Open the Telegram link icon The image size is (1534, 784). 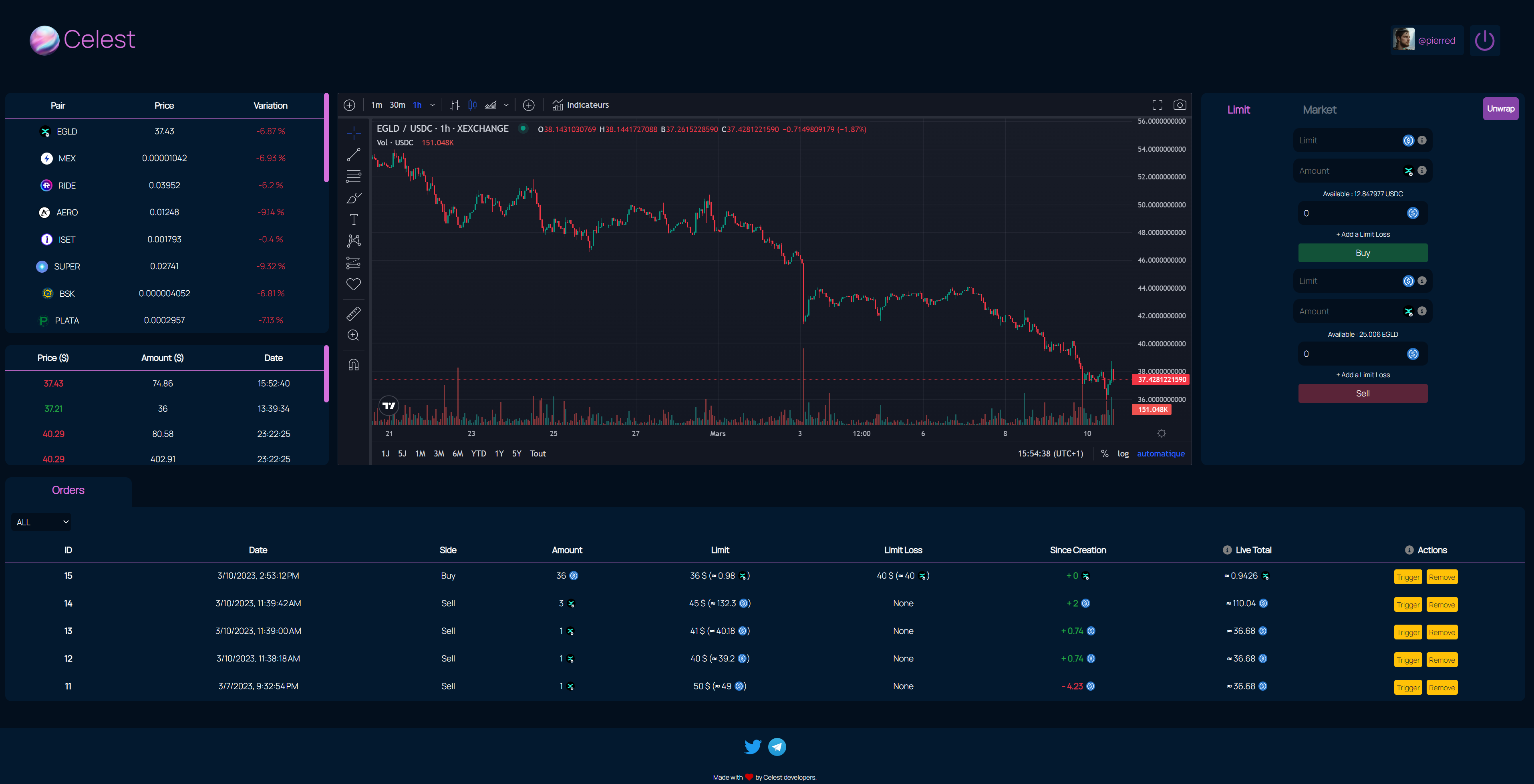pos(777,746)
